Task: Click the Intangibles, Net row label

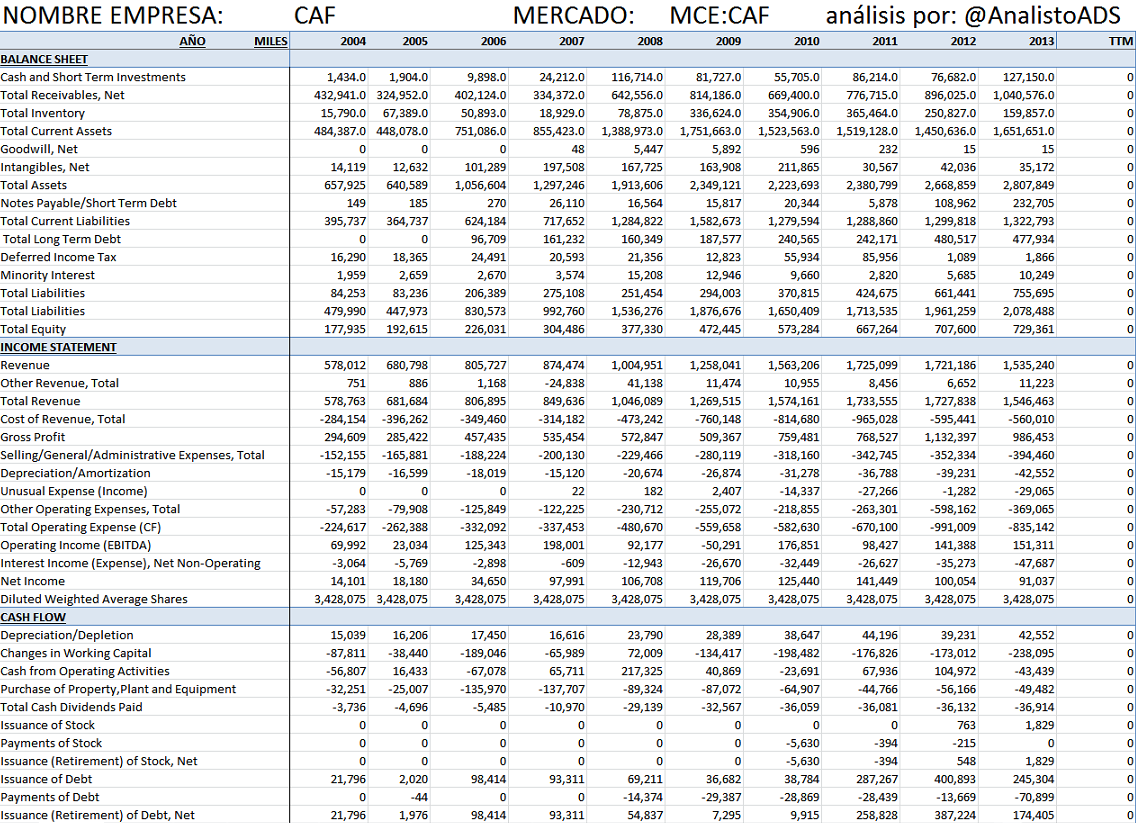Action: 45,167
